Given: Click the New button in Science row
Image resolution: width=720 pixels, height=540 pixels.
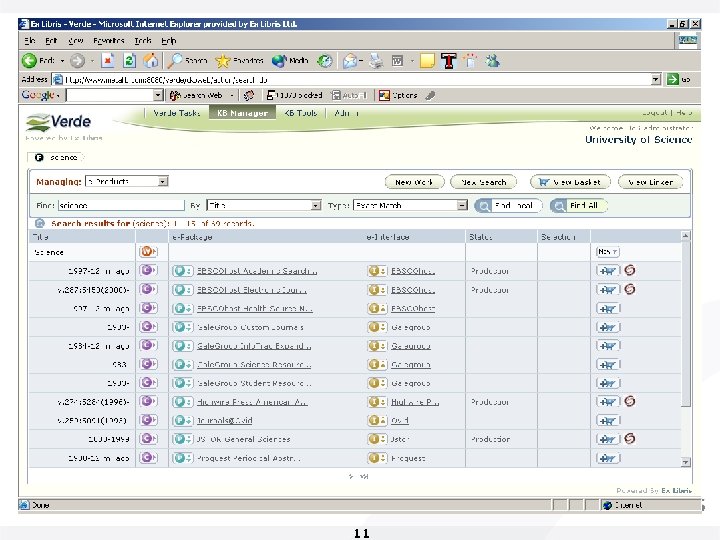Looking at the screenshot, I should 608,251.
